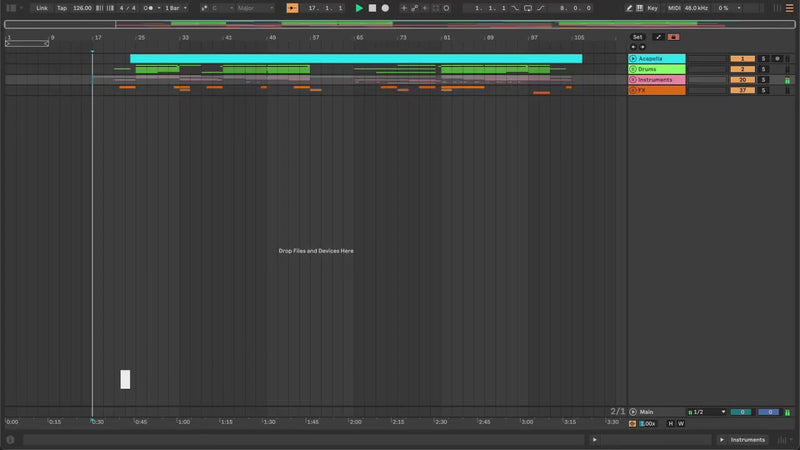Start playback with the green Play button

click(x=359, y=8)
